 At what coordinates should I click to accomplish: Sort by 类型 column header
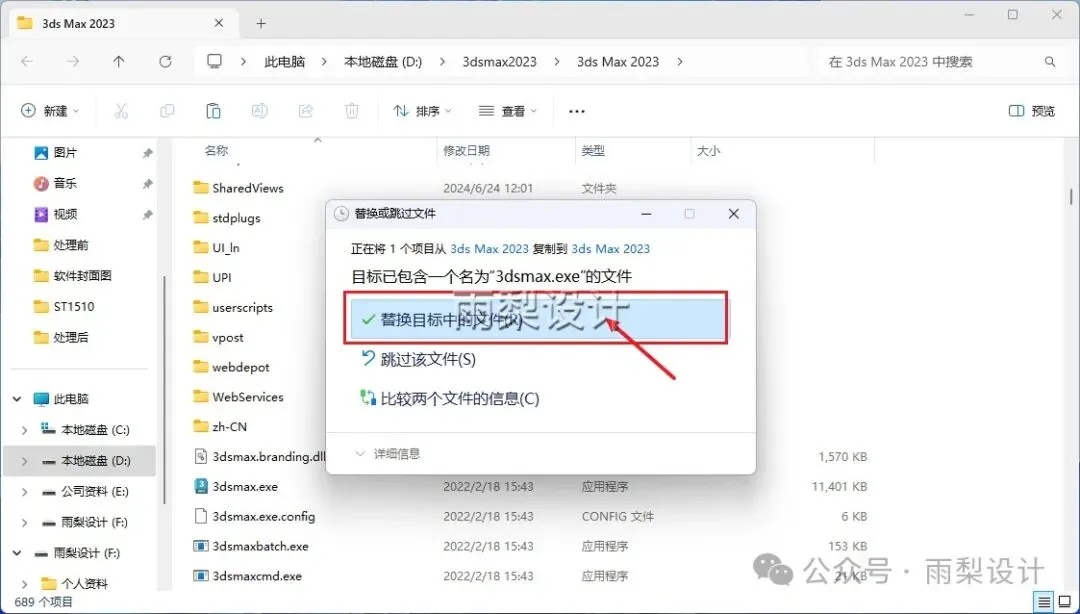(593, 150)
